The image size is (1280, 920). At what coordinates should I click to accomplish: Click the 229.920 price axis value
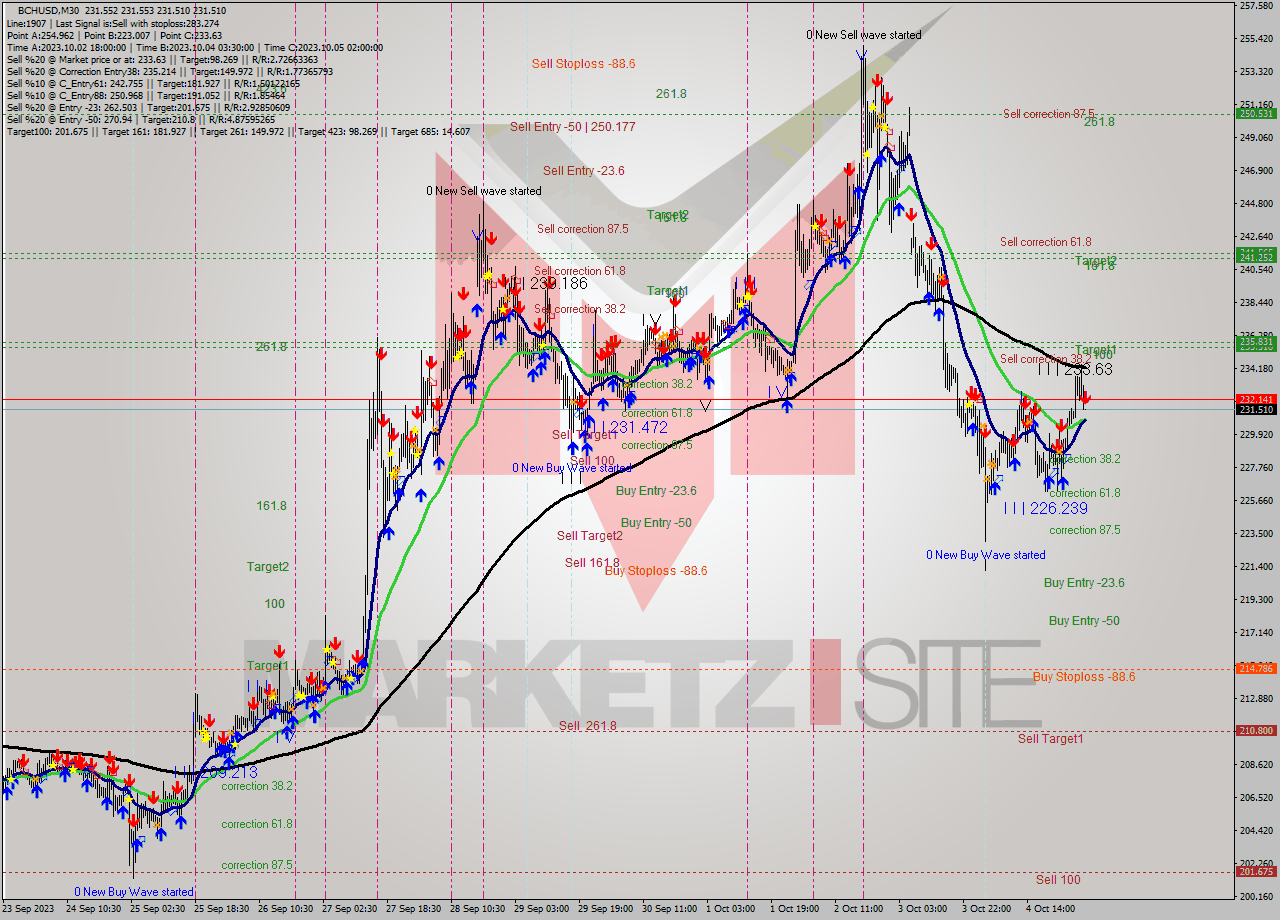click(x=1256, y=435)
